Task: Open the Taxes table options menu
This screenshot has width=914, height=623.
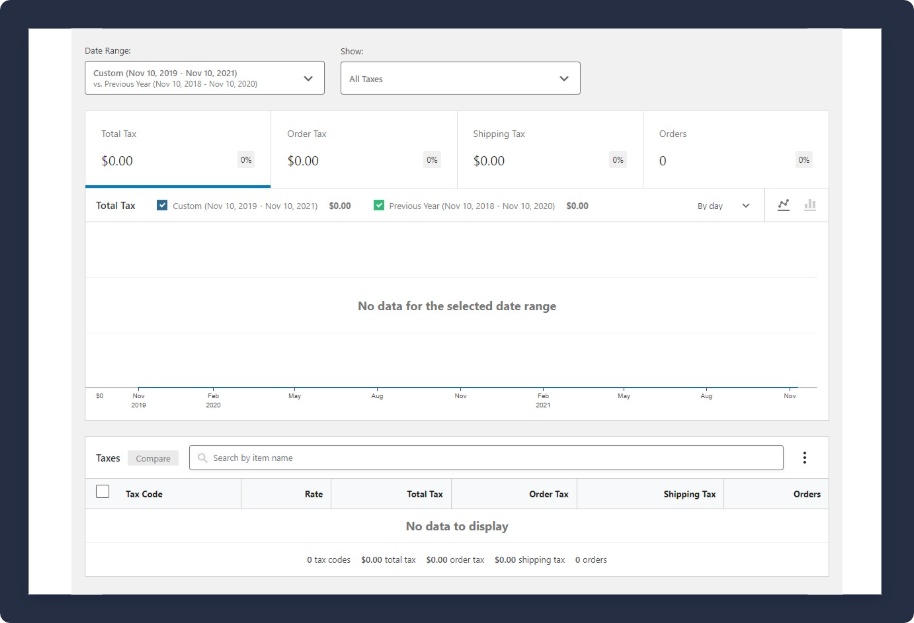Action: tap(804, 458)
